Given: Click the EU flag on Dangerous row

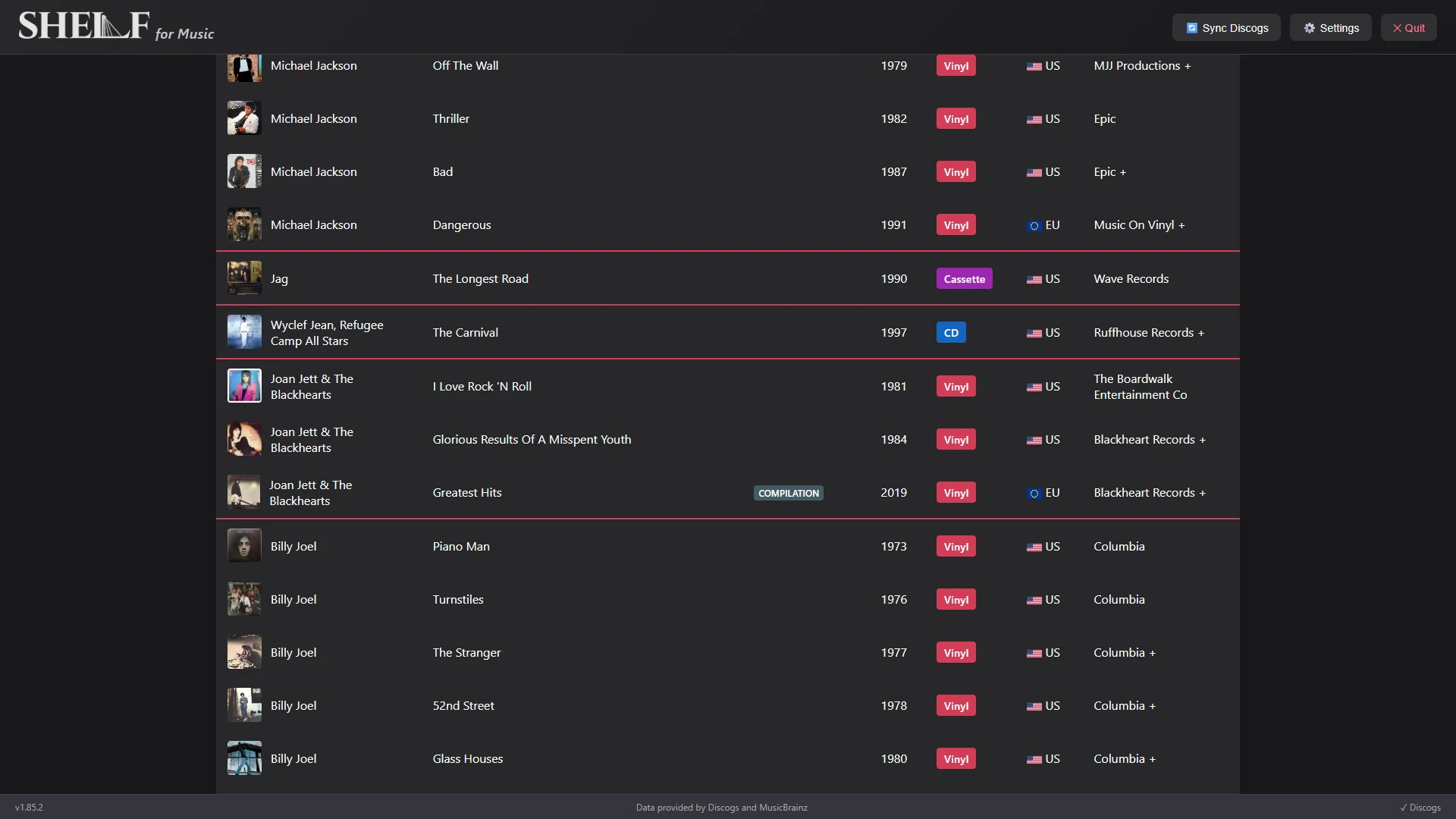Looking at the screenshot, I should 1034,226.
